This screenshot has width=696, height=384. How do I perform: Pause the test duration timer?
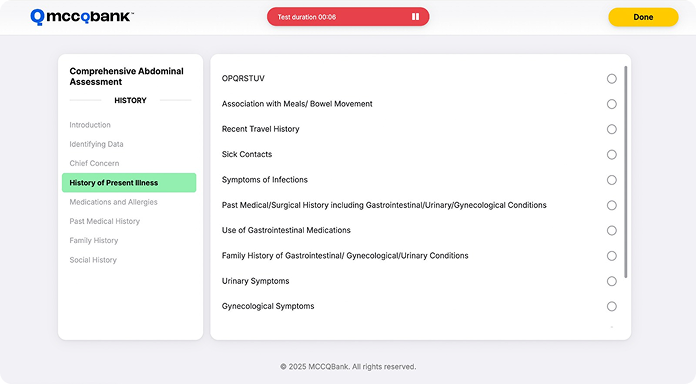pos(415,16)
